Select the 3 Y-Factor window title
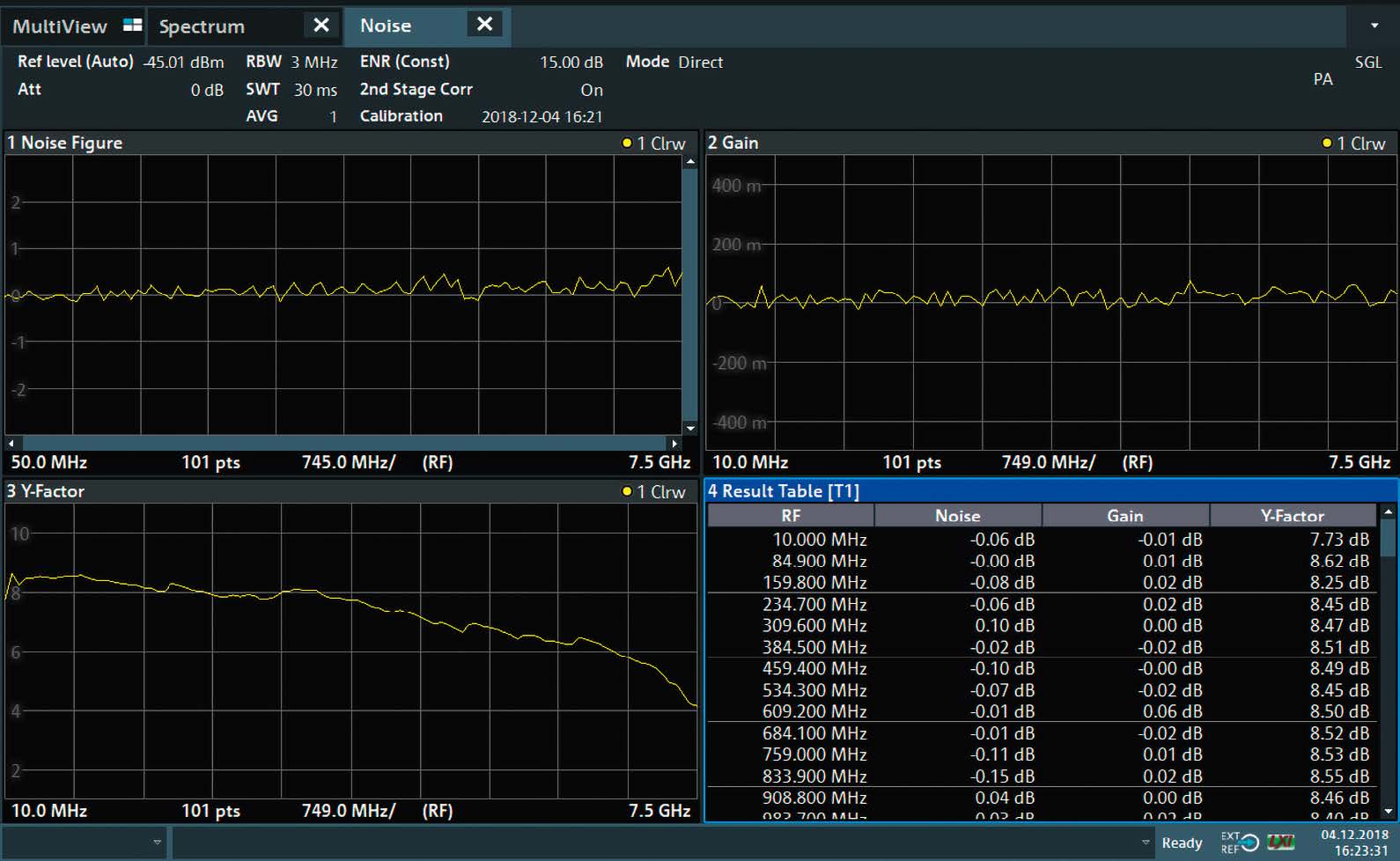This screenshot has width=1400, height=861. tap(46, 491)
